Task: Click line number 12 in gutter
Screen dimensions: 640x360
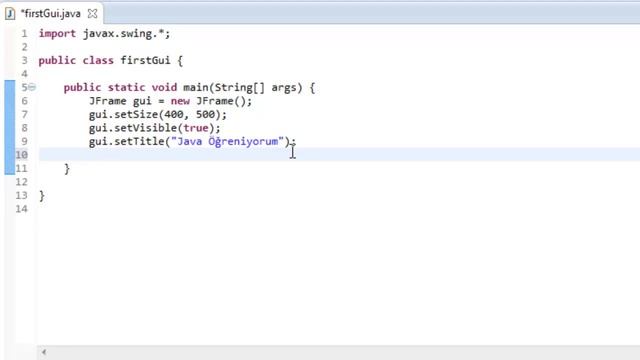Action: [22, 182]
